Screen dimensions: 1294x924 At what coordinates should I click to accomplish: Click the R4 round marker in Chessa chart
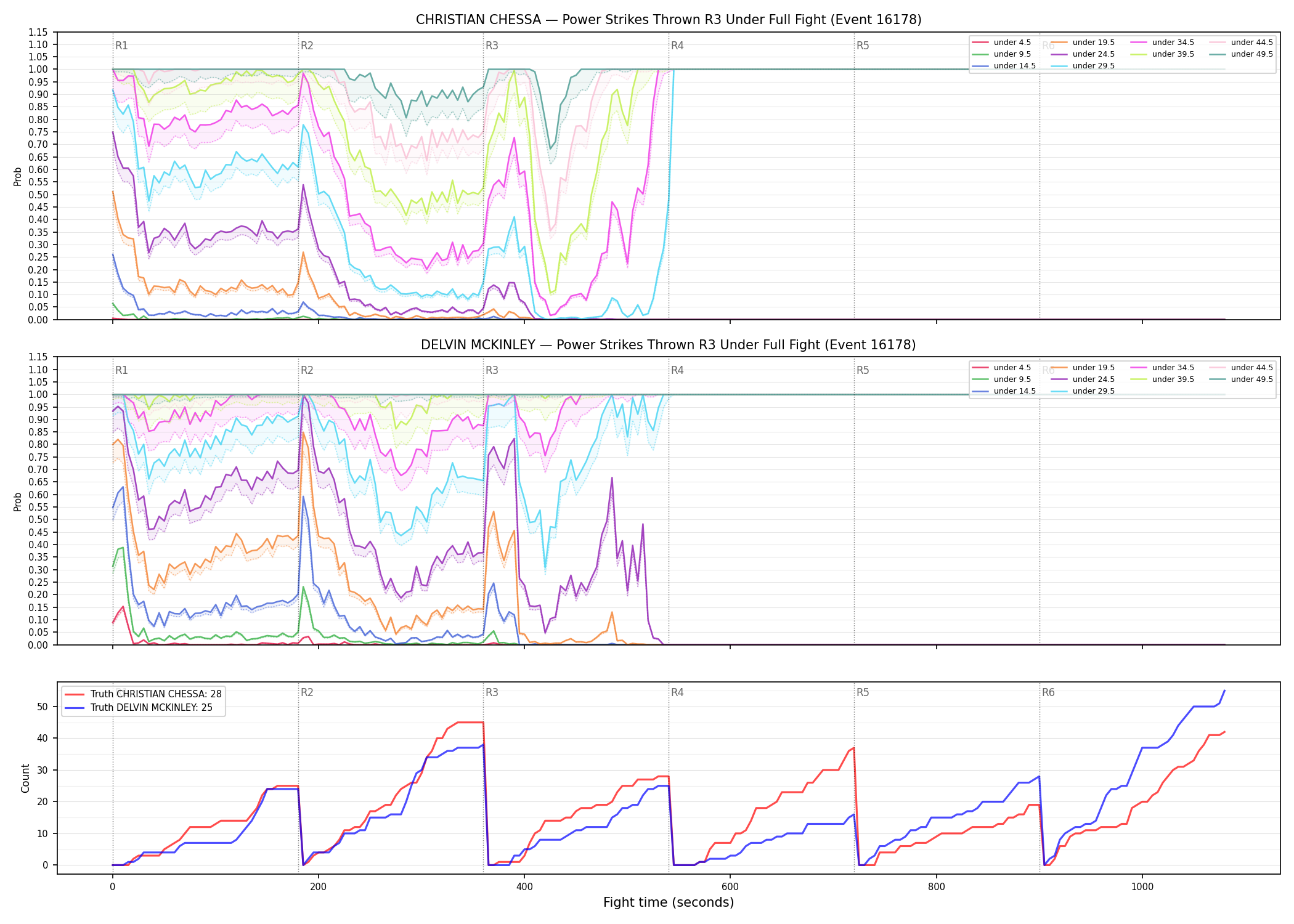click(677, 46)
